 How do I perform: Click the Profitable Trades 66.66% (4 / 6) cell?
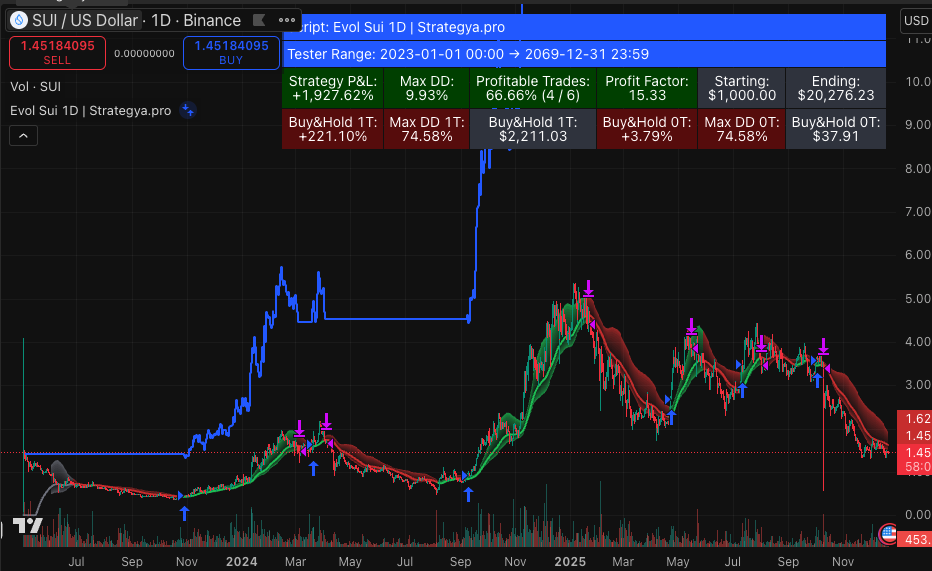point(533,88)
